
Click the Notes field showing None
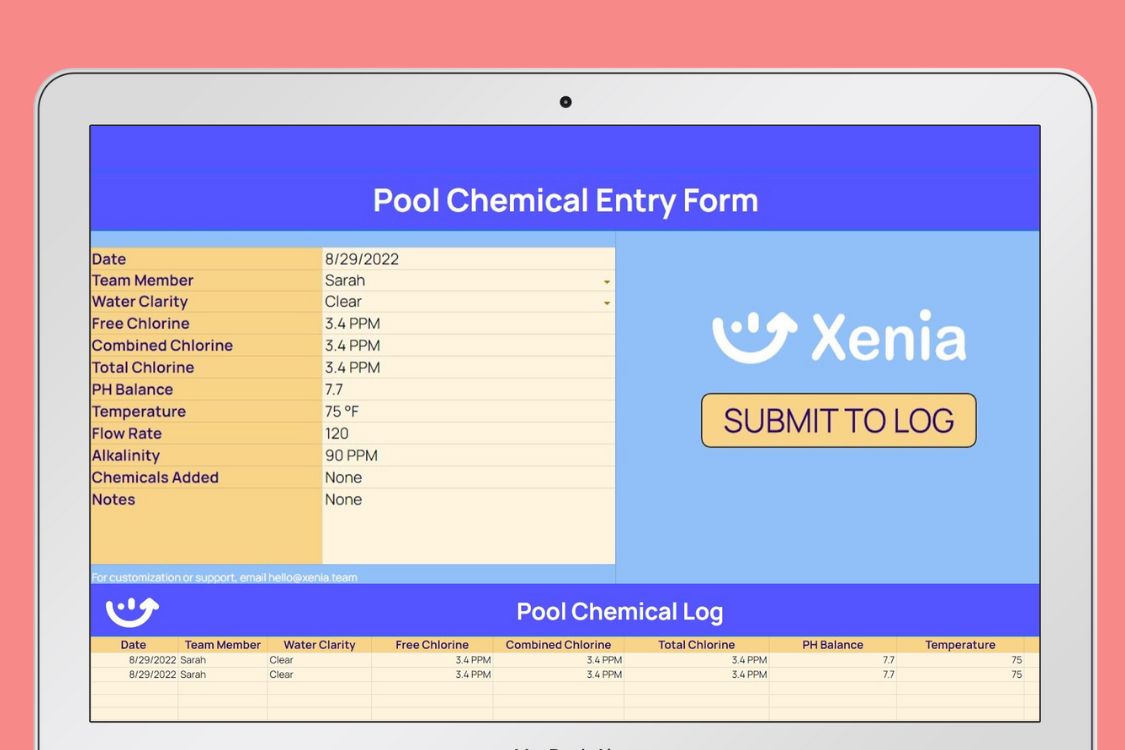tap(470, 499)
